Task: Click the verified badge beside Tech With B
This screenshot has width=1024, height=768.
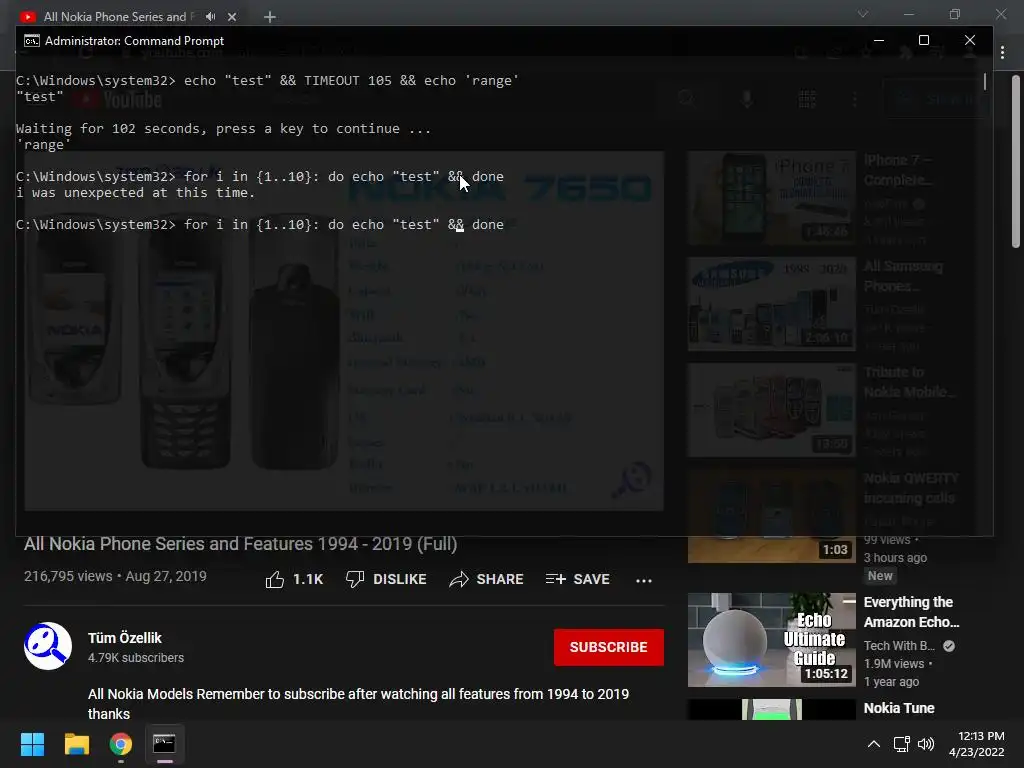Action: coord(949,646)
